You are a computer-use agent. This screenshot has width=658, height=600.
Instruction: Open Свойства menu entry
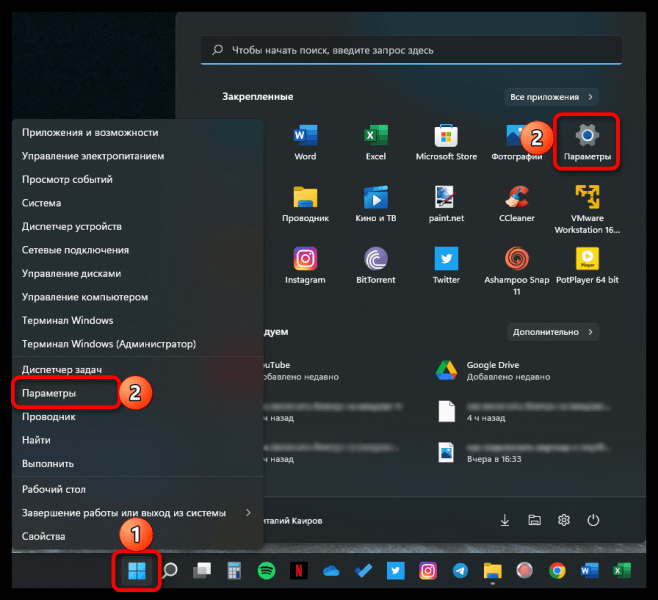click(x=137, y=536)
